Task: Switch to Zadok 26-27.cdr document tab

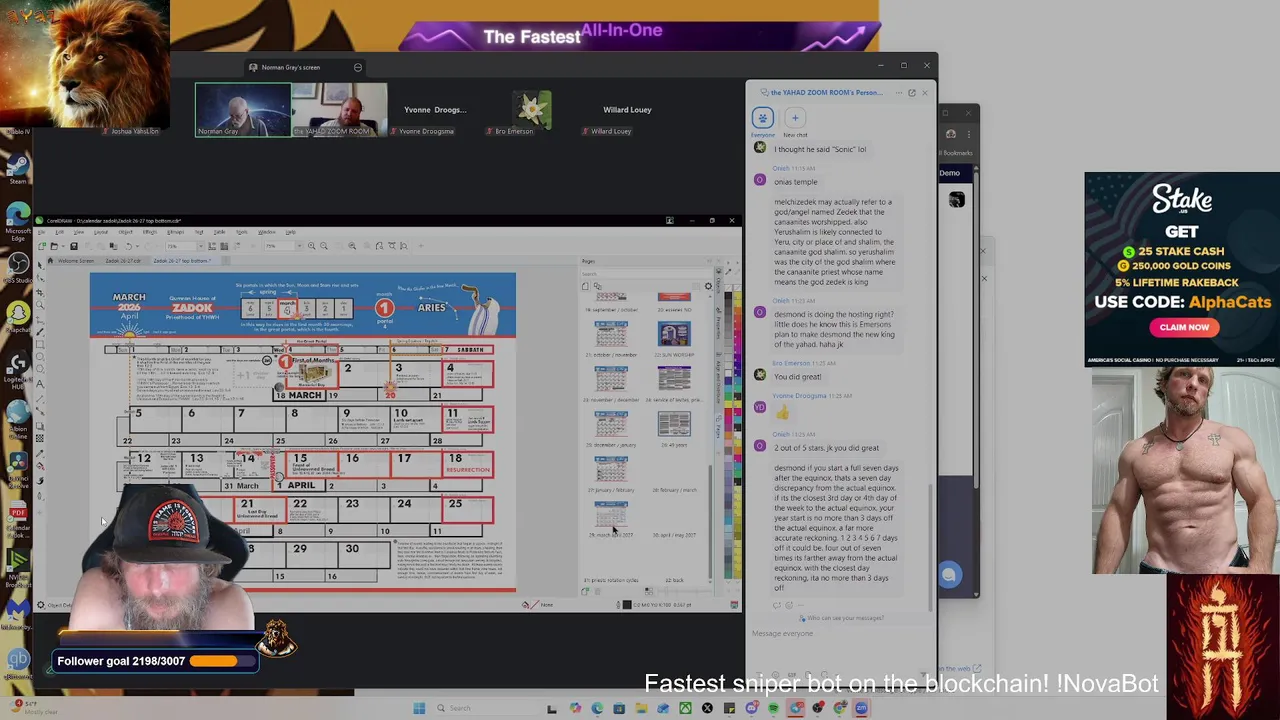Action: tap(123, 261)
